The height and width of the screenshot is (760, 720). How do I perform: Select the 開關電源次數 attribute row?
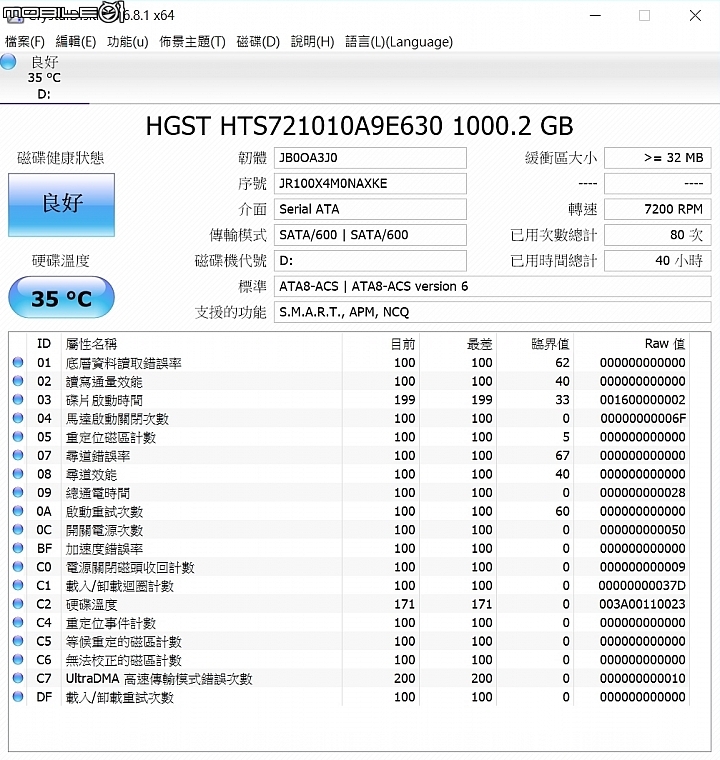[349, 530]
